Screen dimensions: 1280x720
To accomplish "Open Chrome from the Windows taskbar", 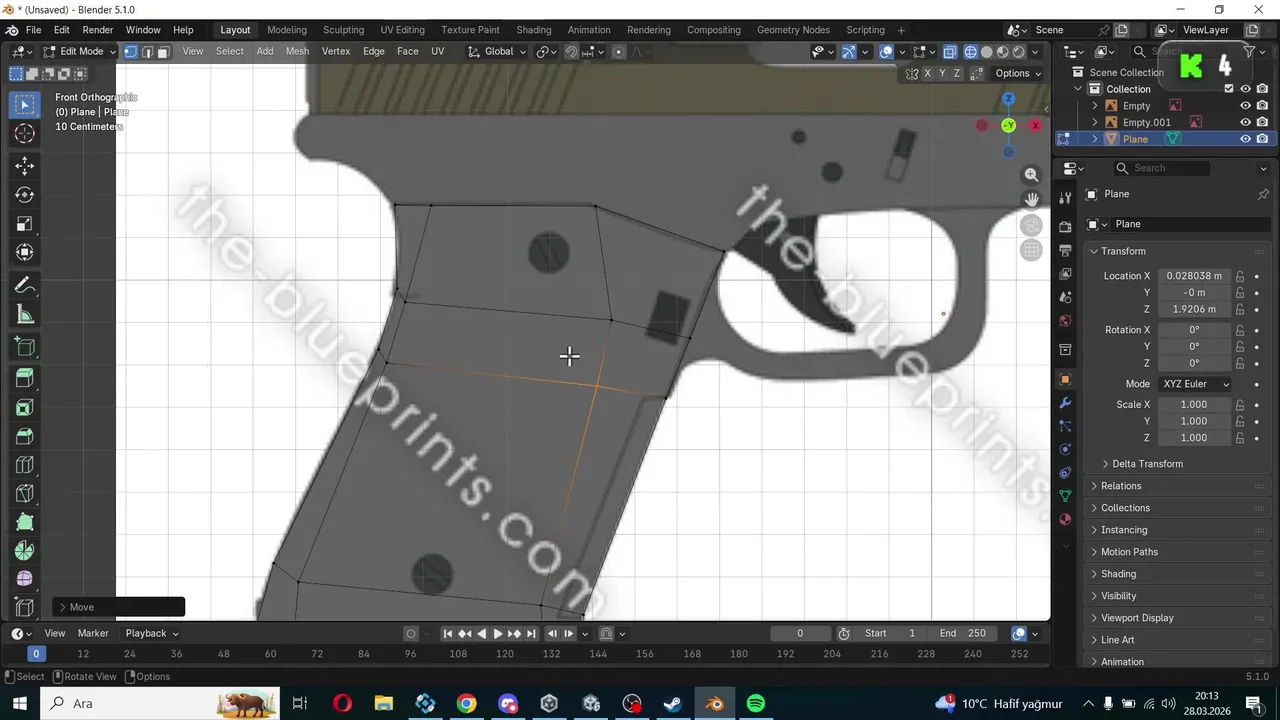I will [466, 703].
